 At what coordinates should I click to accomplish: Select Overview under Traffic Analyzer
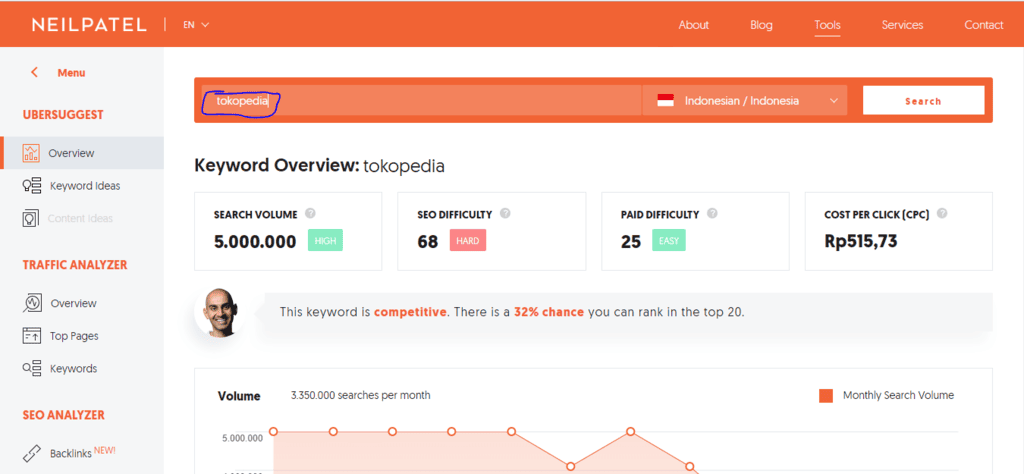coord(73,303)
